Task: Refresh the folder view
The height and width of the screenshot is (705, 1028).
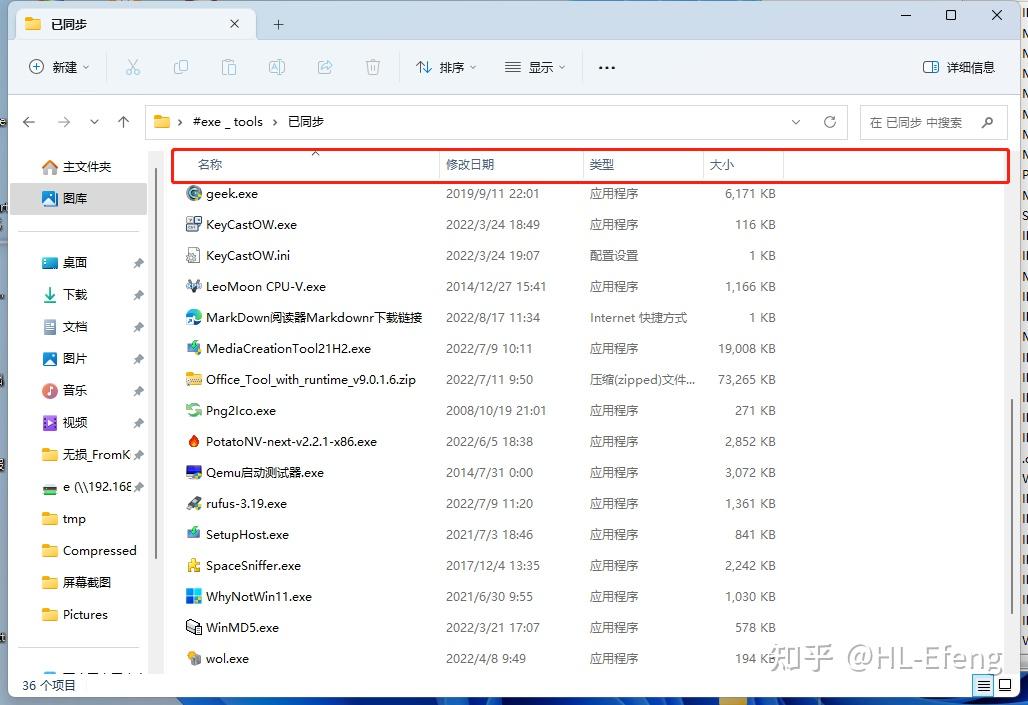Action: (x=829, y=122)
